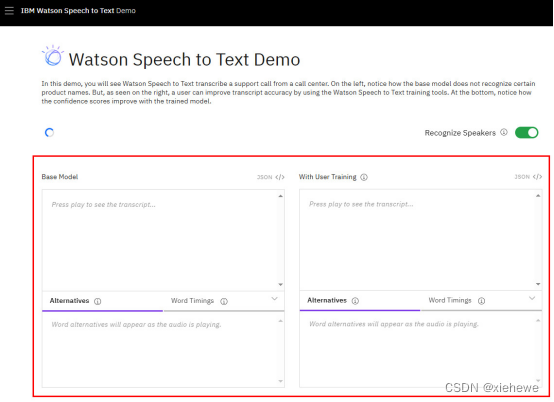Image resolution: width=554 pixels, height=402 pixels.
Task: Click Base Model alternatives scroll-down arrow
Action: click(x=281, y=381)
